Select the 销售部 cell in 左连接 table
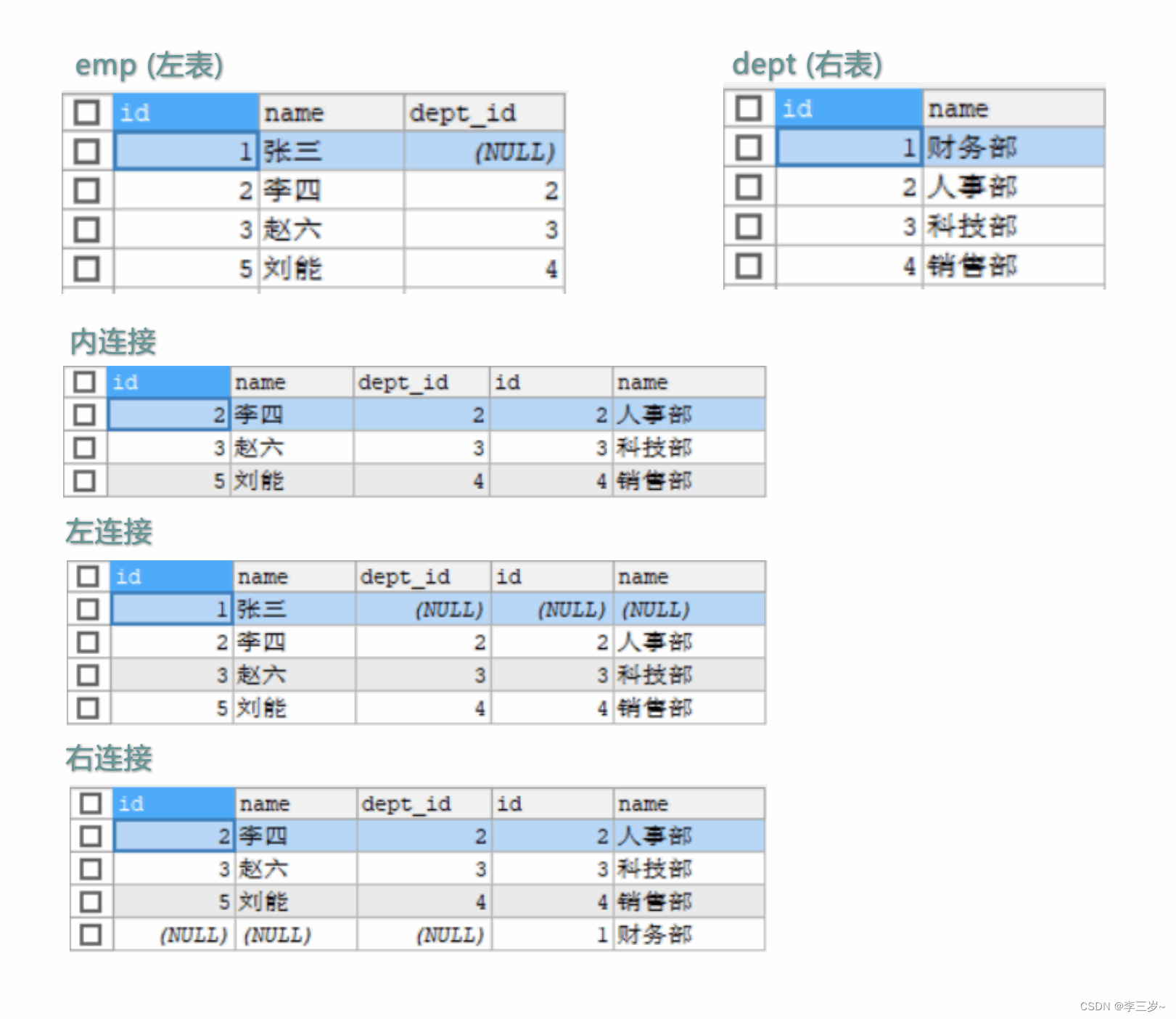Image resolution: width=1176 pixels, height=1019 pixels. (689, 708)
